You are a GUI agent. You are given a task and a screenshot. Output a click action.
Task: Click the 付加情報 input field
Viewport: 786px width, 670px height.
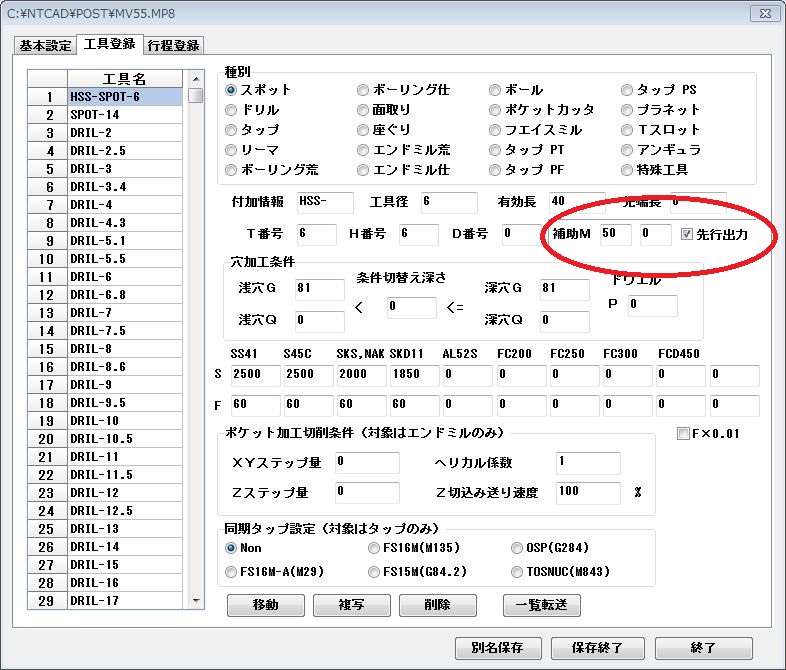[x=325, y=202]
